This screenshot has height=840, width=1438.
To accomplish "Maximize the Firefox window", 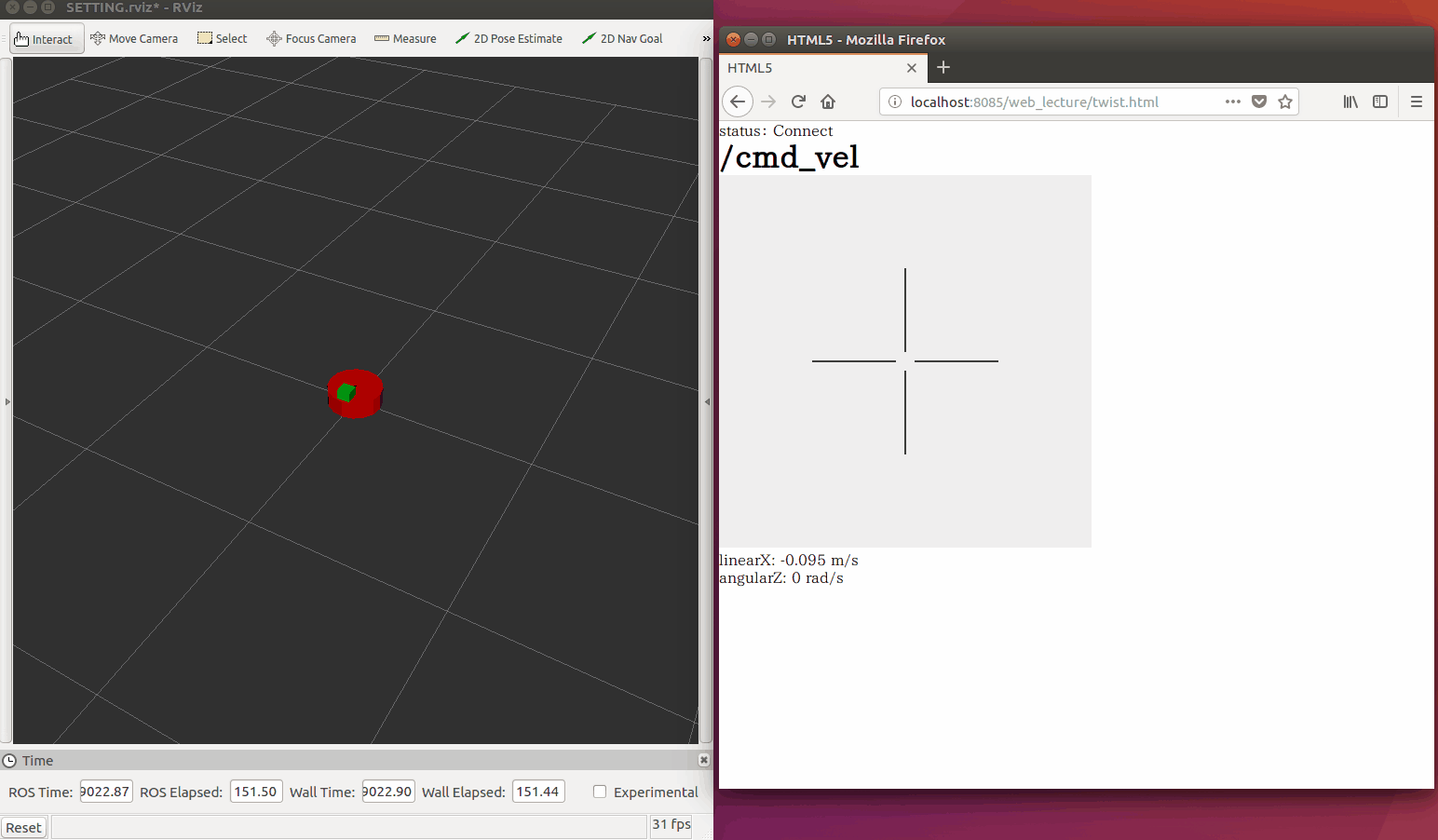I will pyautogui.click(x=768, y=39).
